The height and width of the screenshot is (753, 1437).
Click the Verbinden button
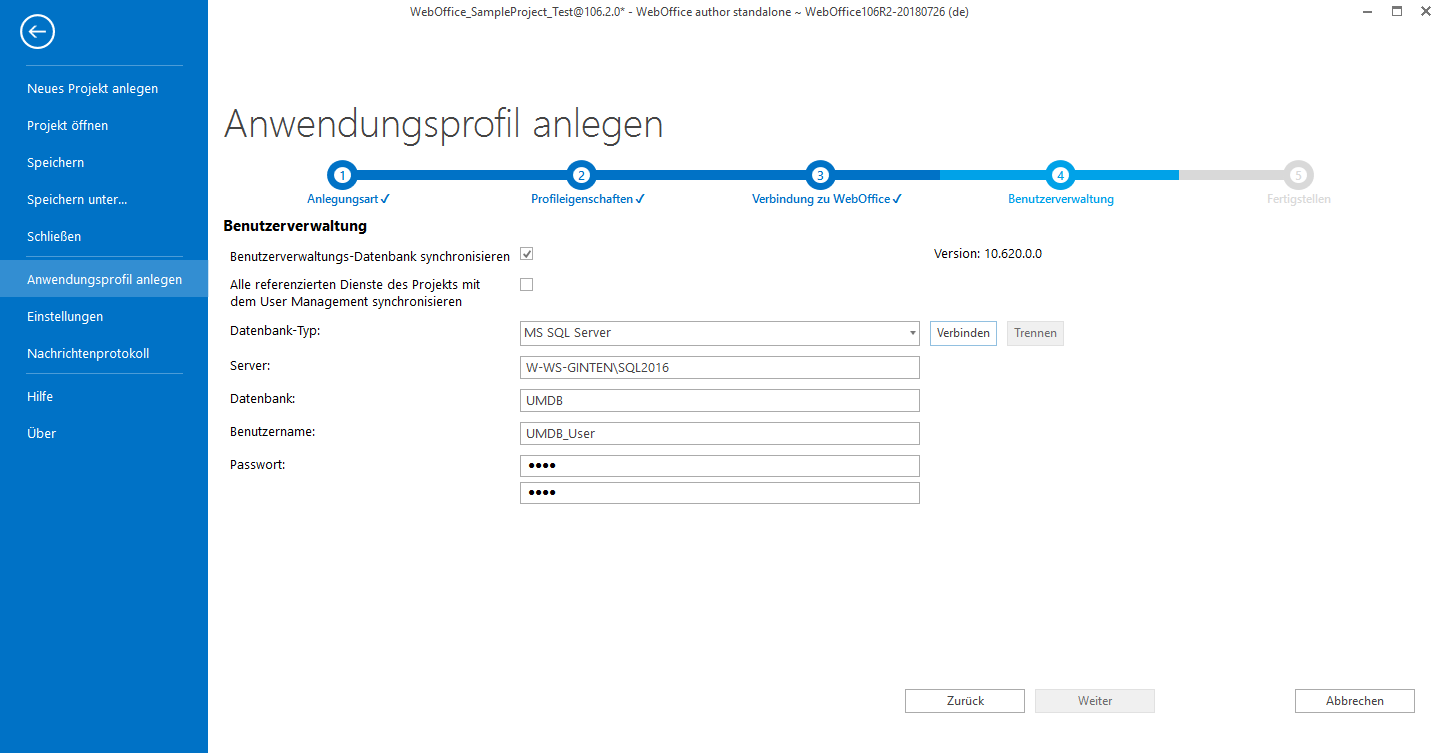click(963, 333)
